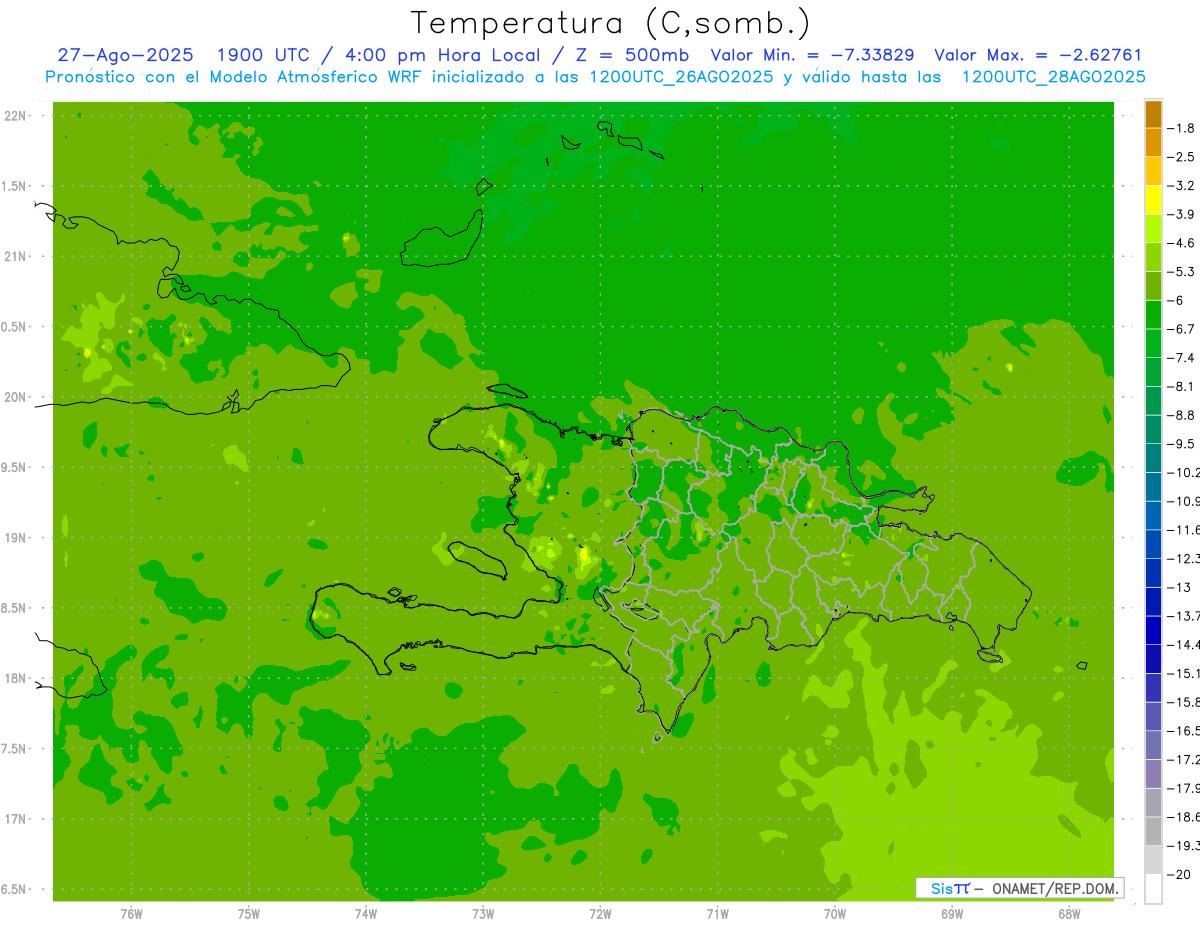Click the '-16.5' colorbar label

[1184, 731]
